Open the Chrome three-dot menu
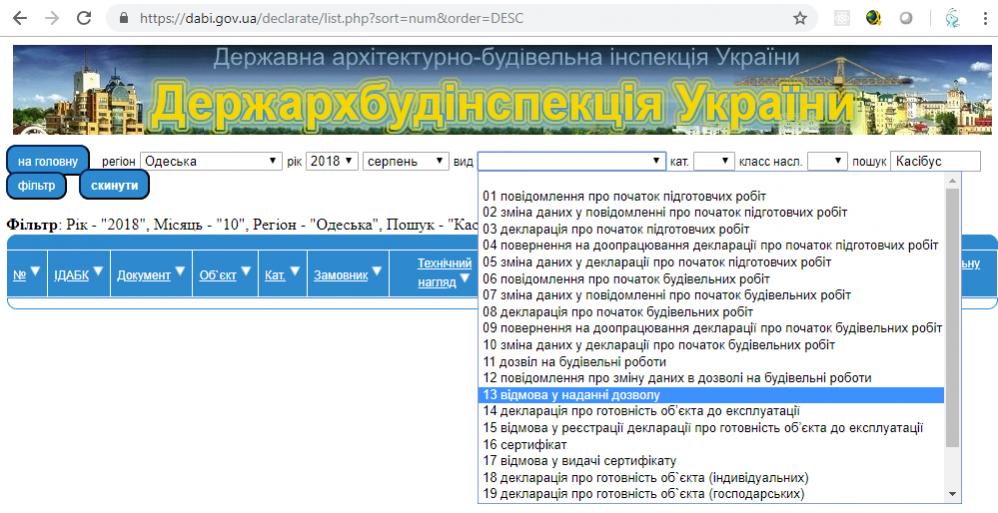The width and height of the screenshot is (998, 513). click(983, 18)
